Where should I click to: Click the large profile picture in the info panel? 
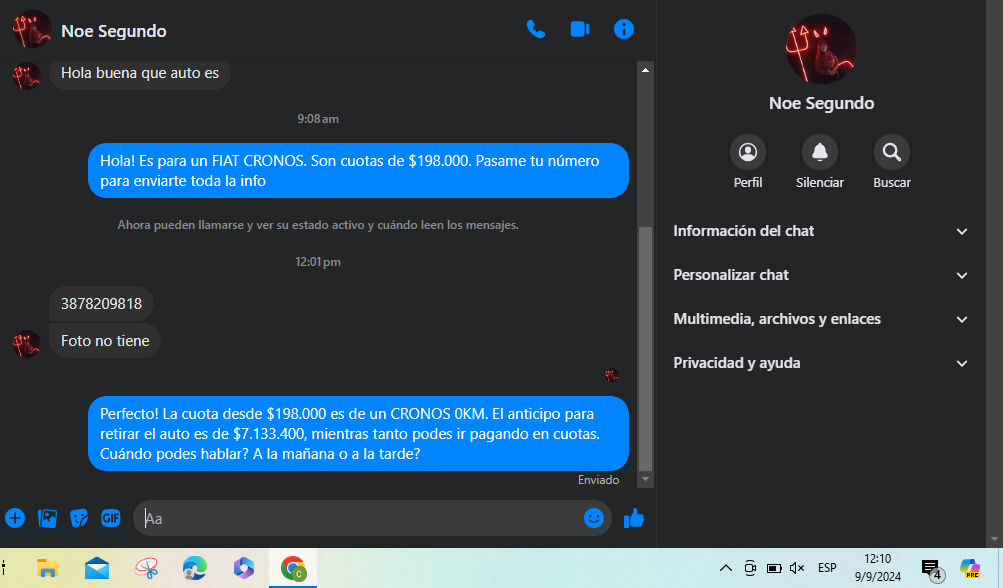click(821, 49)
